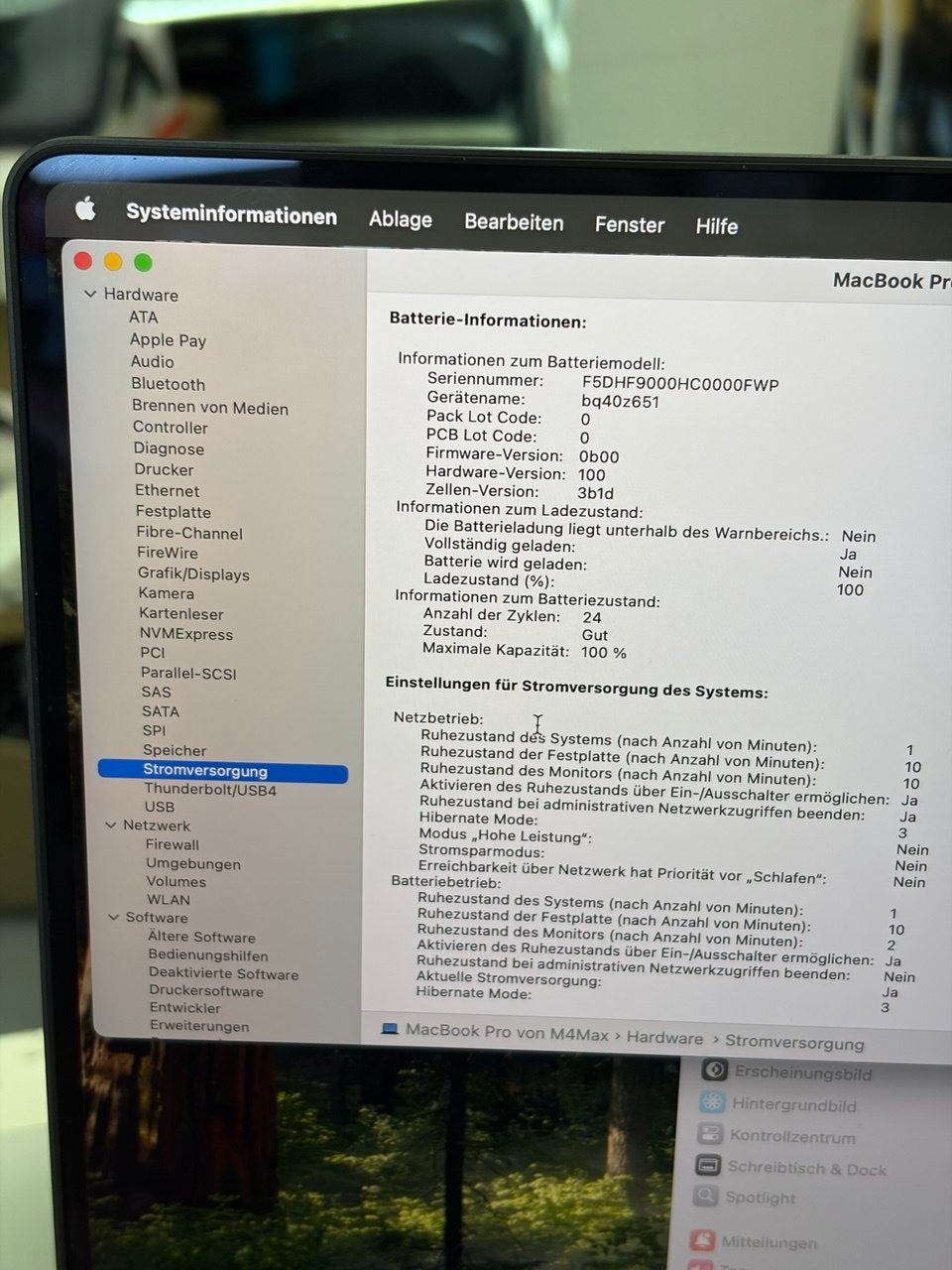Select Bluetooth in sidebar
This screenshot has width=952, height=1270.
click(x=168, y=384)
